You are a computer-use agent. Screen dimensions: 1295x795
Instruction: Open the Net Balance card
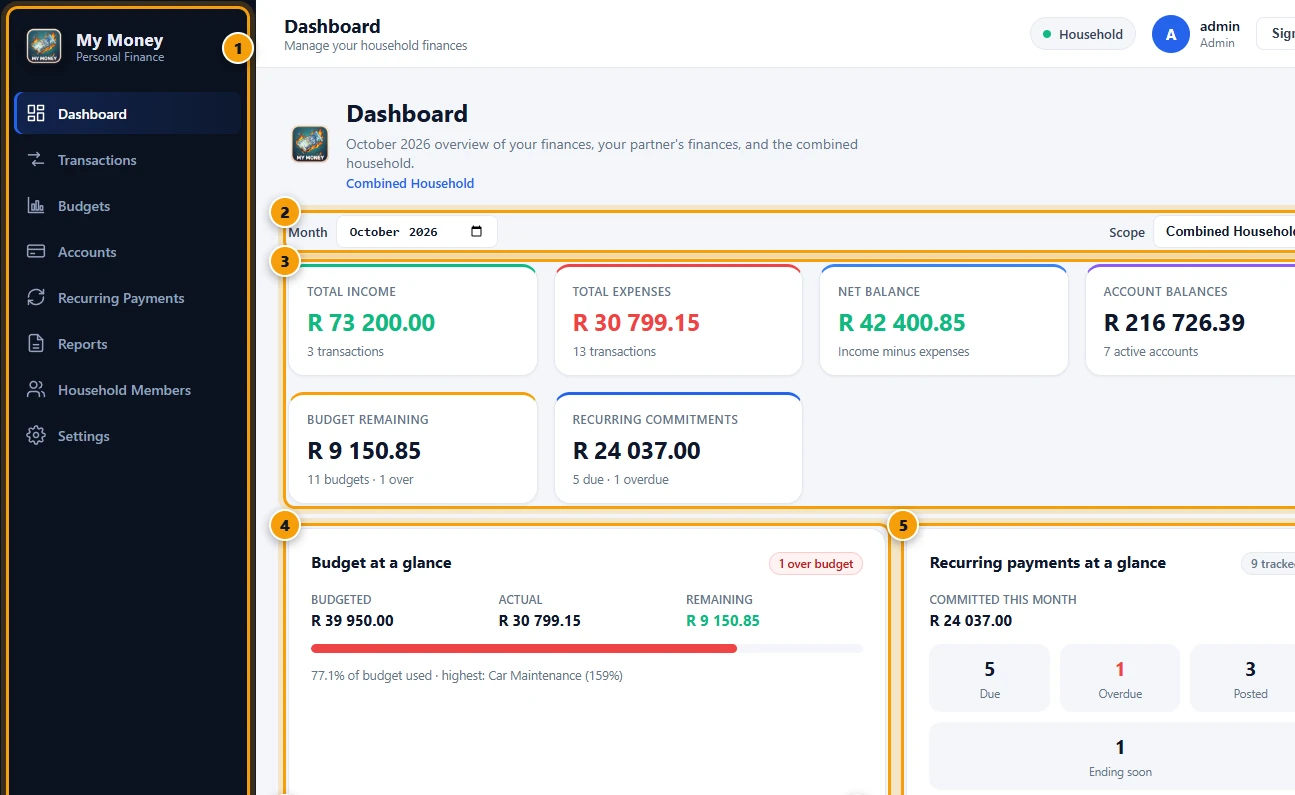(x=944, y=320)
